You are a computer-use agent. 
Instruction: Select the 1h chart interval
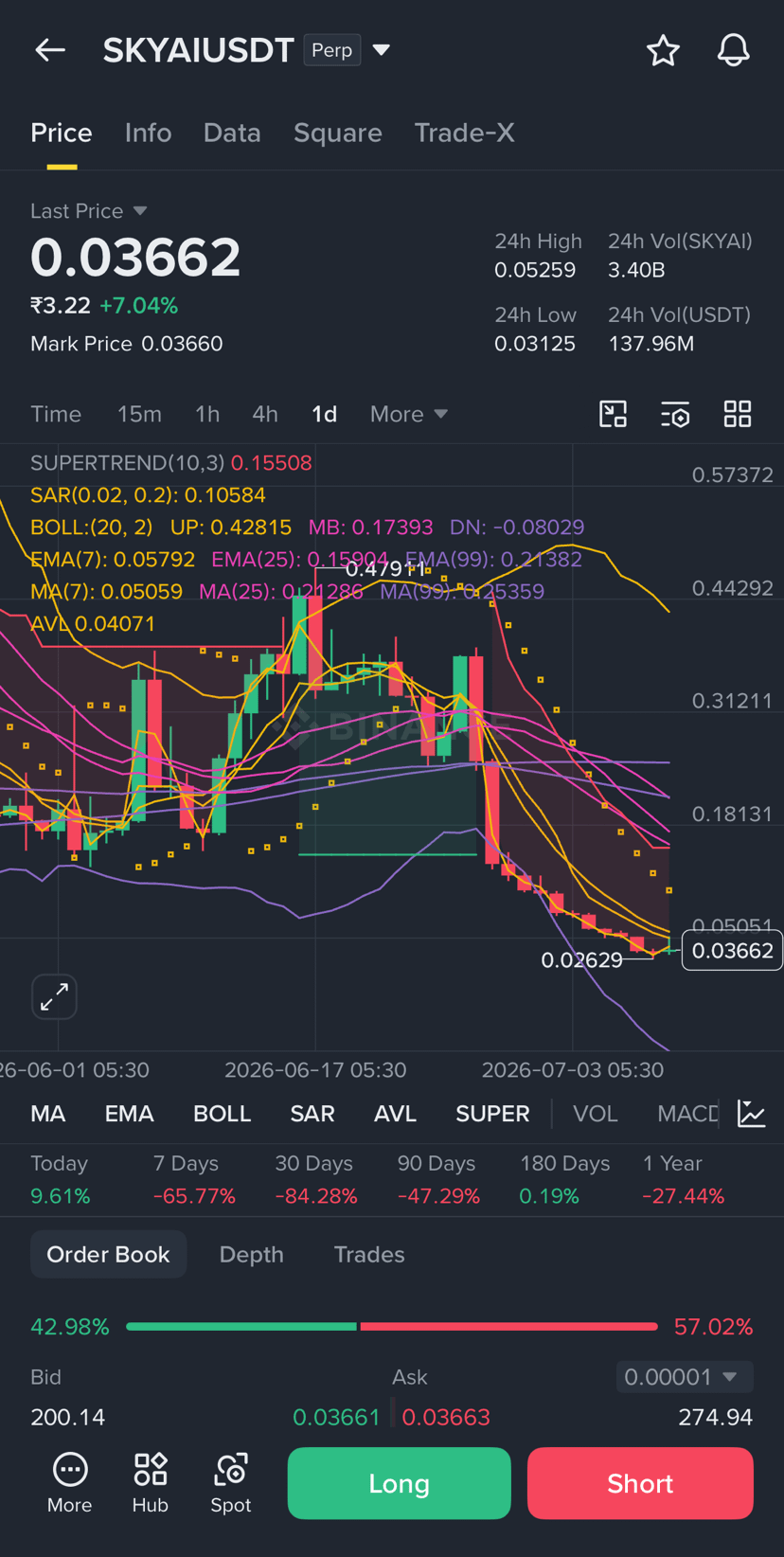[x=207, y=414]
